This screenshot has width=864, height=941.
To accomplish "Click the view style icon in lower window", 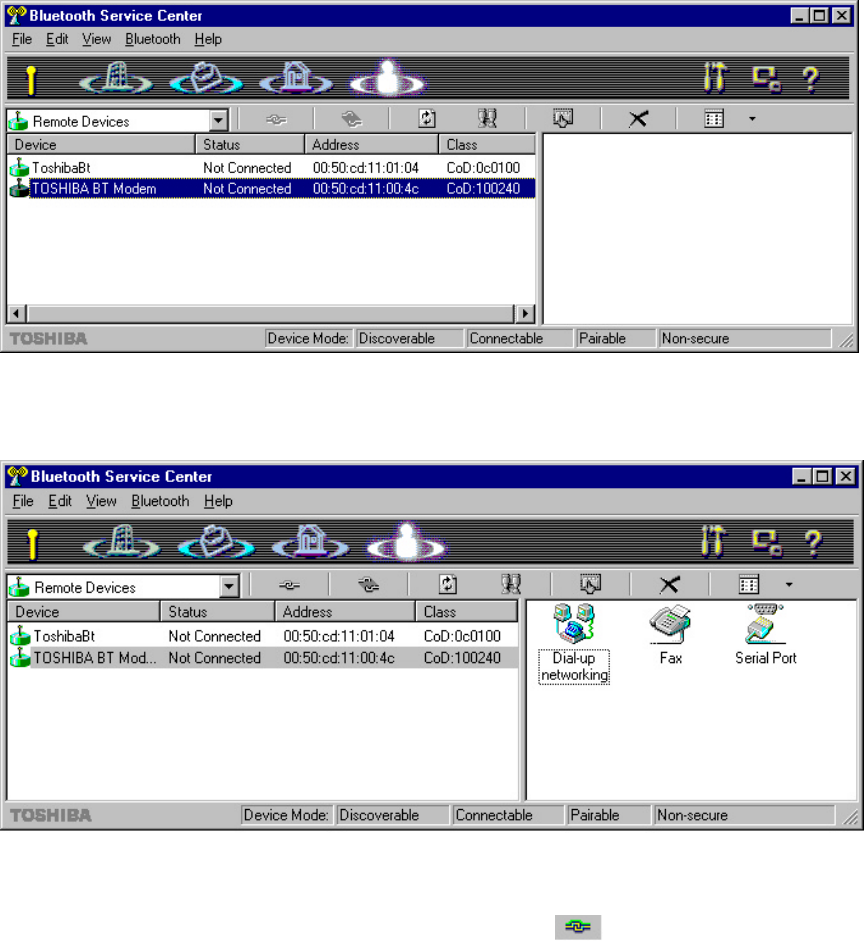I will [x=749, y=585].
